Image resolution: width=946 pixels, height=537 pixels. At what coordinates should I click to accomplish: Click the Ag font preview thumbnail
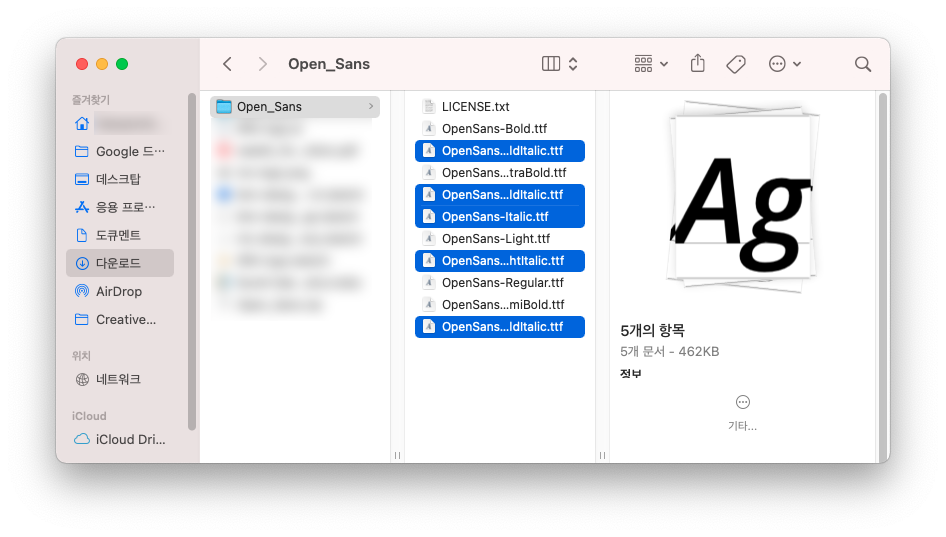(743, 197)
